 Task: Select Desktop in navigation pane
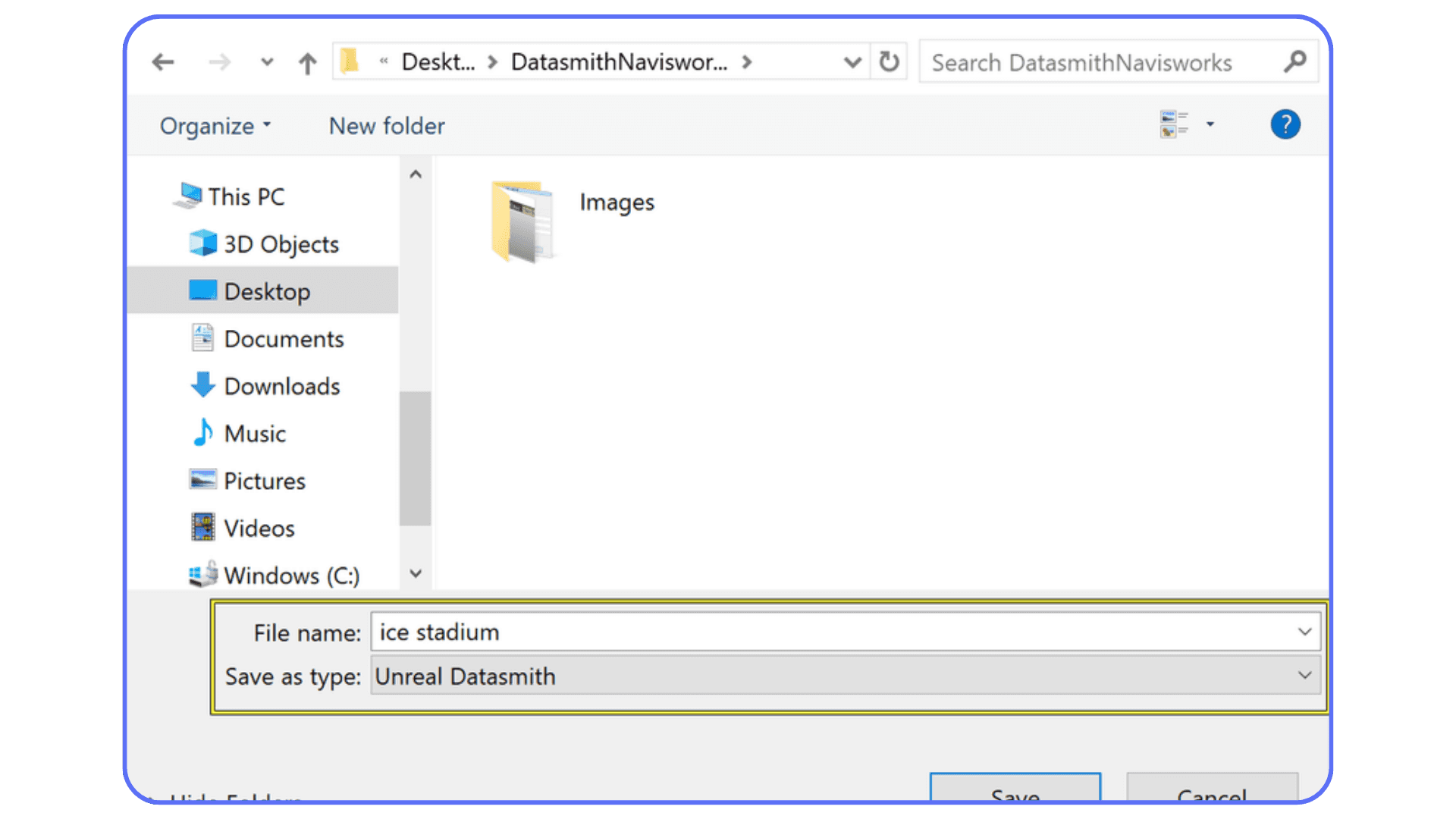click(x=262, y=291)
